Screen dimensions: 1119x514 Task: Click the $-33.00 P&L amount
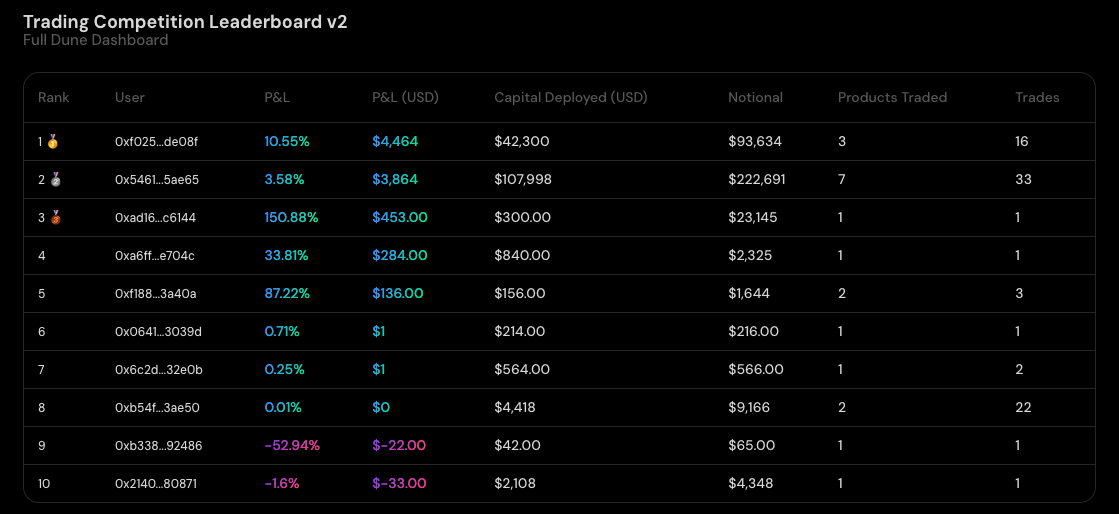coord(399,484)
